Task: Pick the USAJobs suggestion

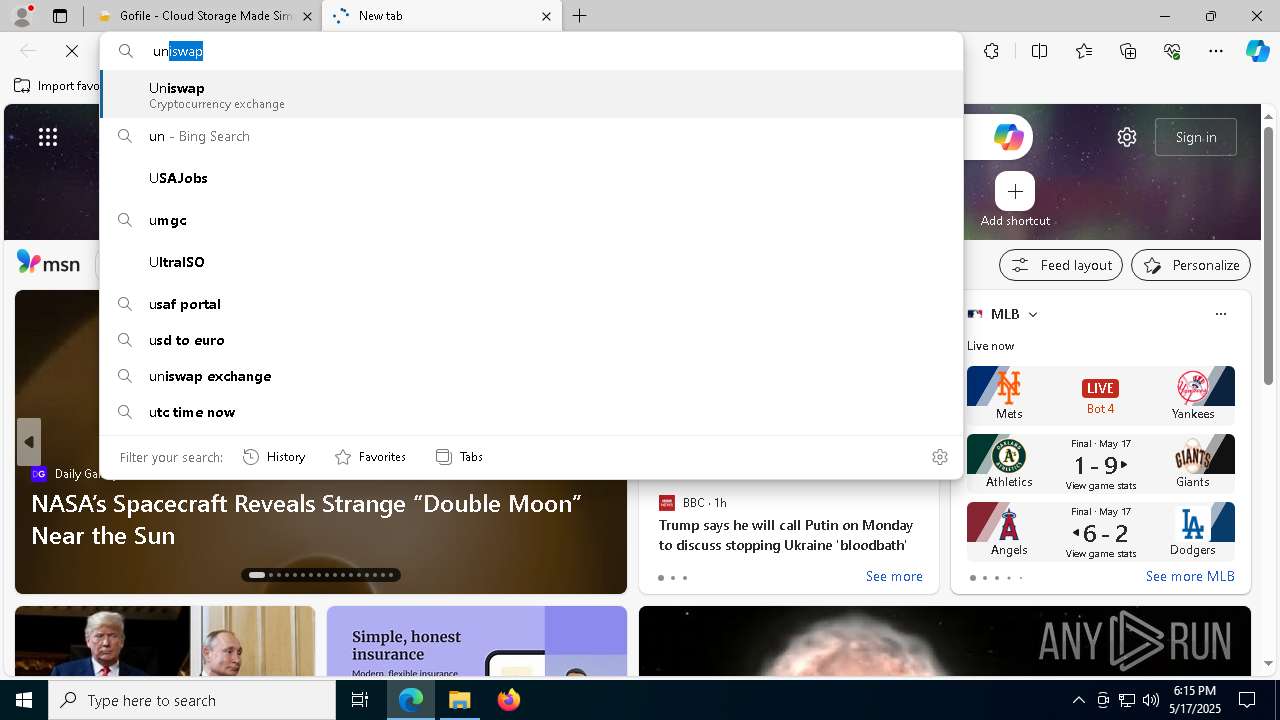Action: click(531, 178)
